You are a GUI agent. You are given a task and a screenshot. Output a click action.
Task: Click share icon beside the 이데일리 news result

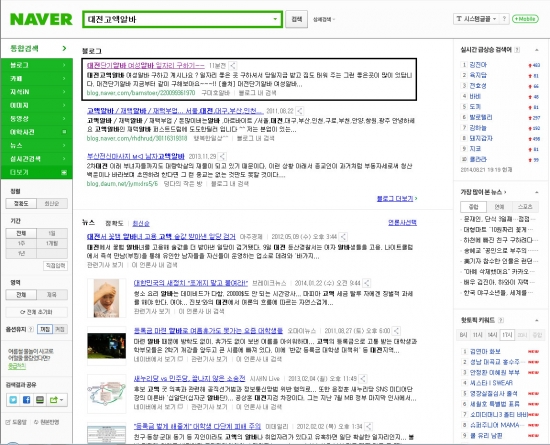coord(368,426)
